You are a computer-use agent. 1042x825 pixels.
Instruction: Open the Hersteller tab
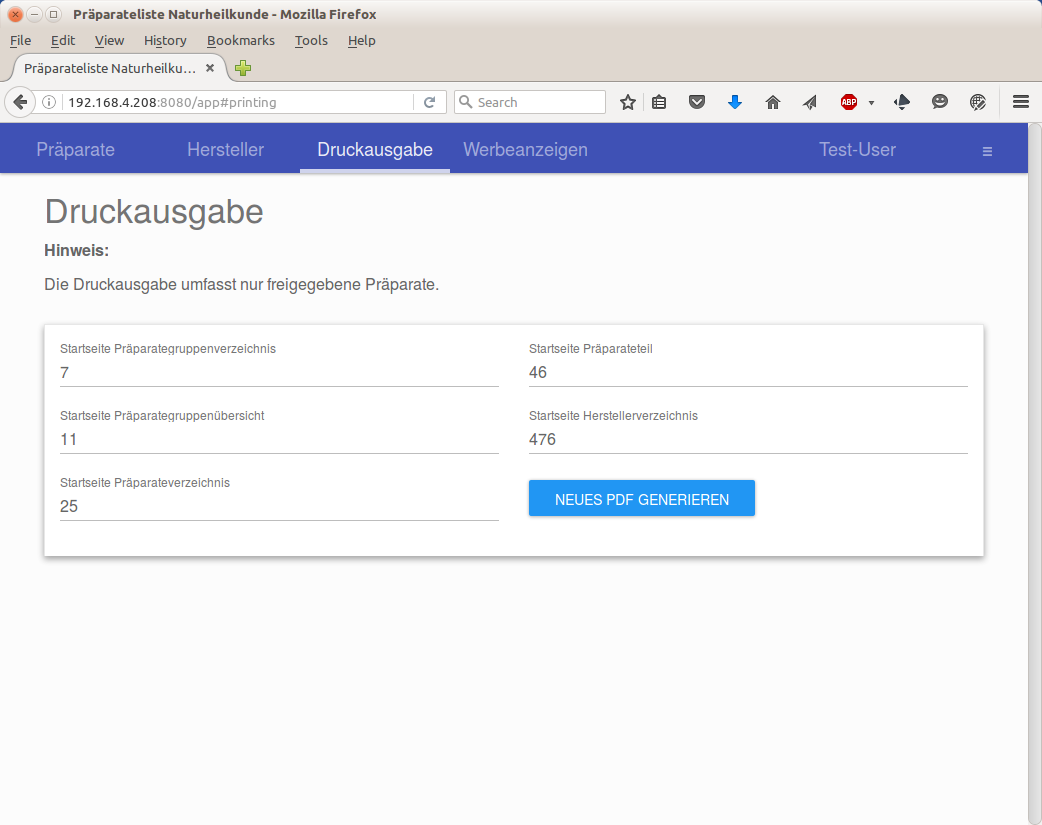click(x=225, y=150)
